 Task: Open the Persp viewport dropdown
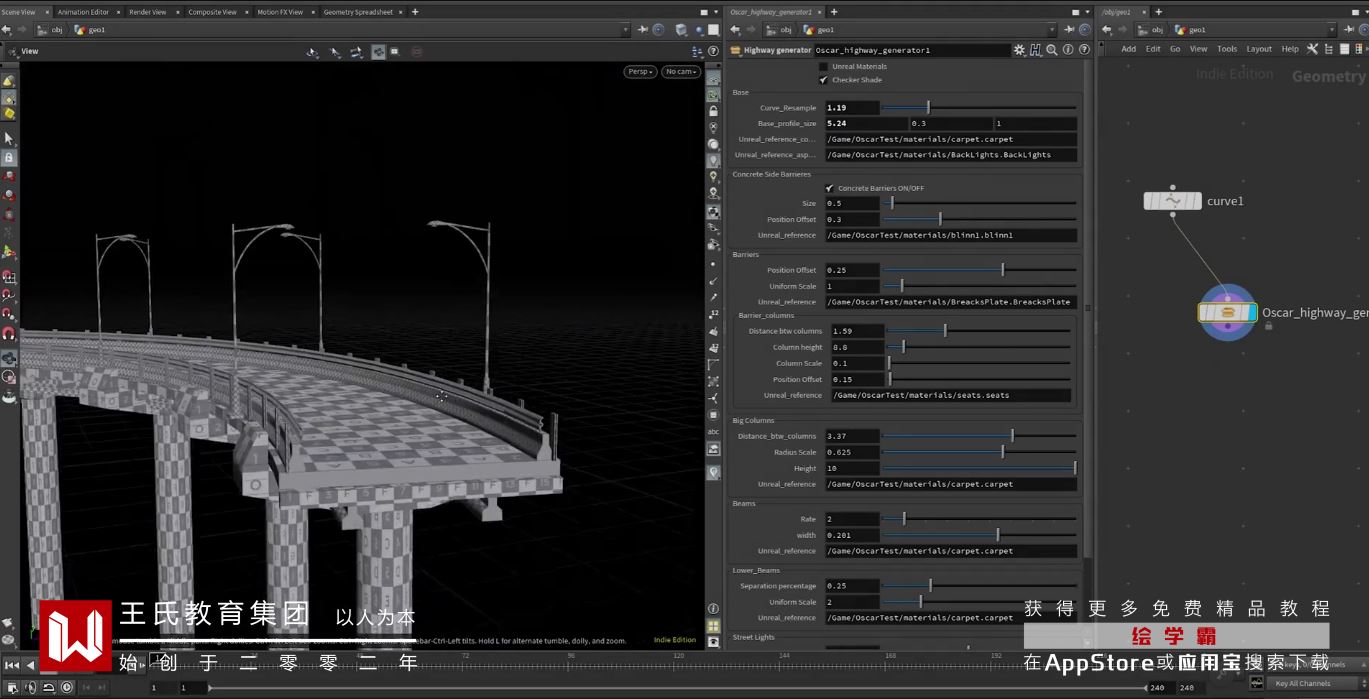click(x=640, y=72)
